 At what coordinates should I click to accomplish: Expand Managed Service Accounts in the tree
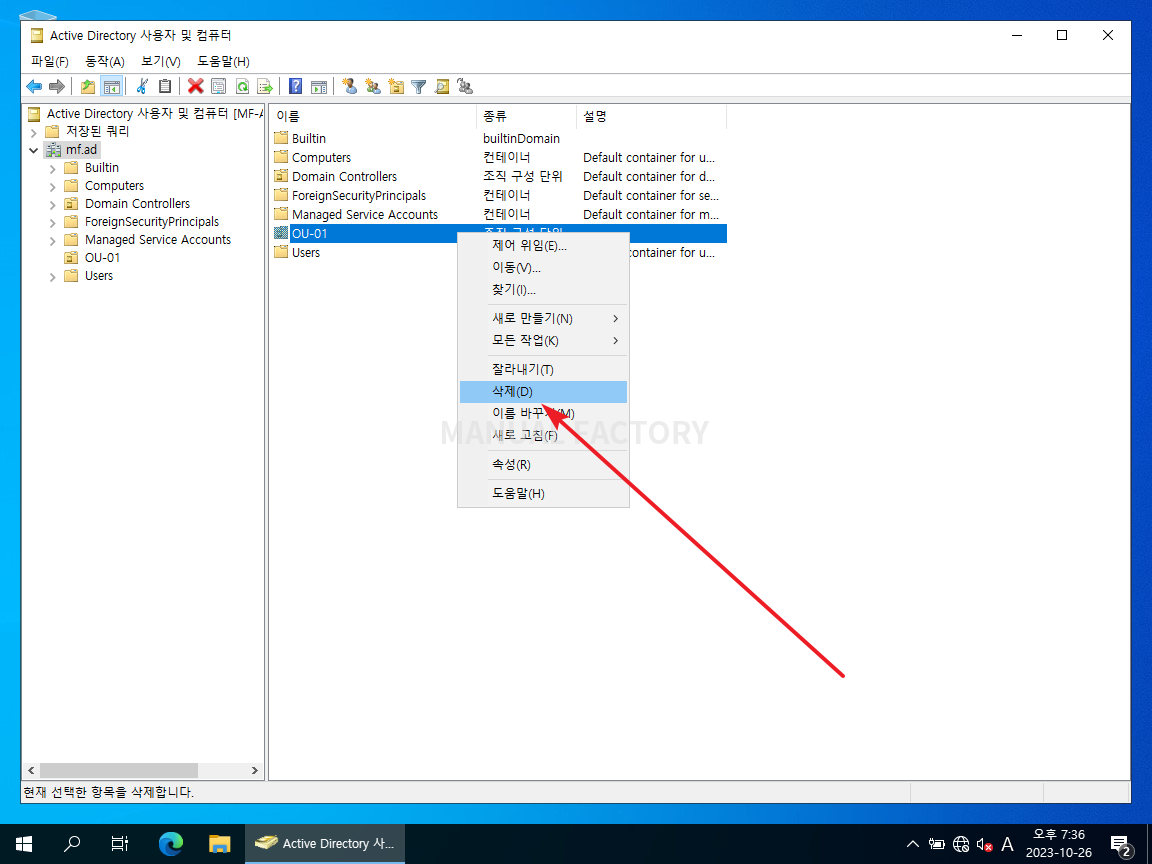(53, 241)
